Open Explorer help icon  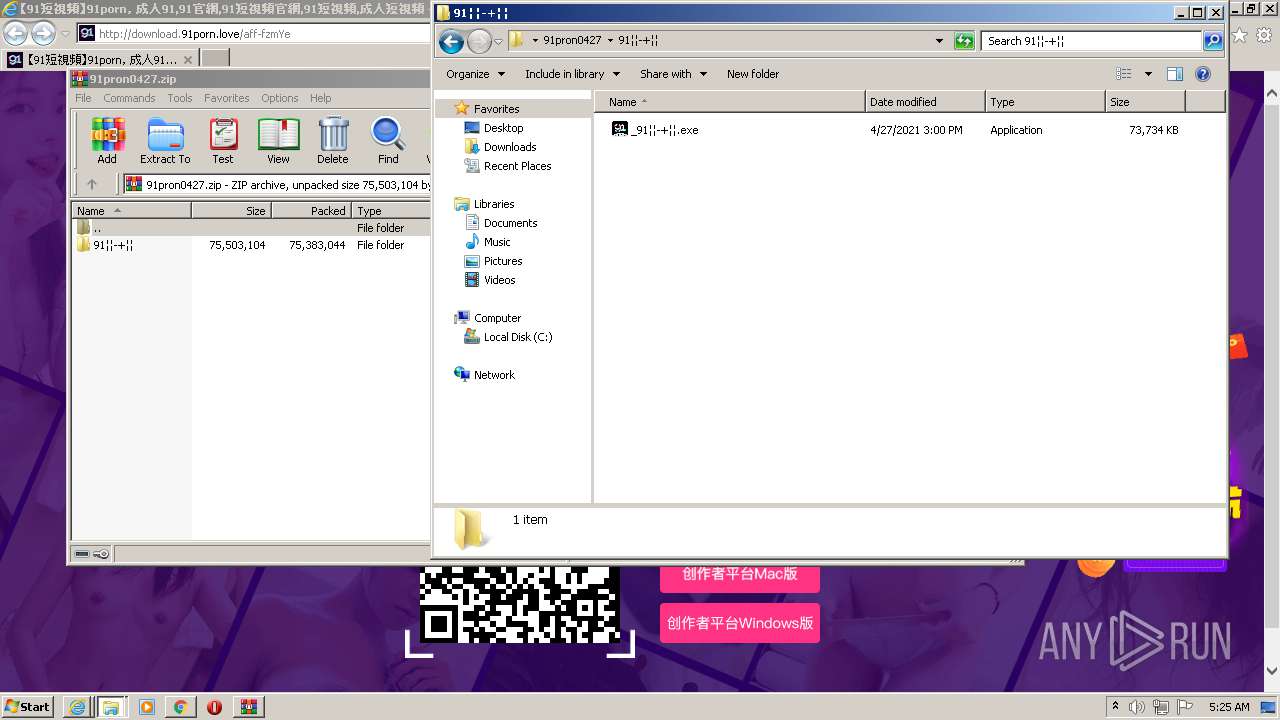click(x=1203, y=74)
